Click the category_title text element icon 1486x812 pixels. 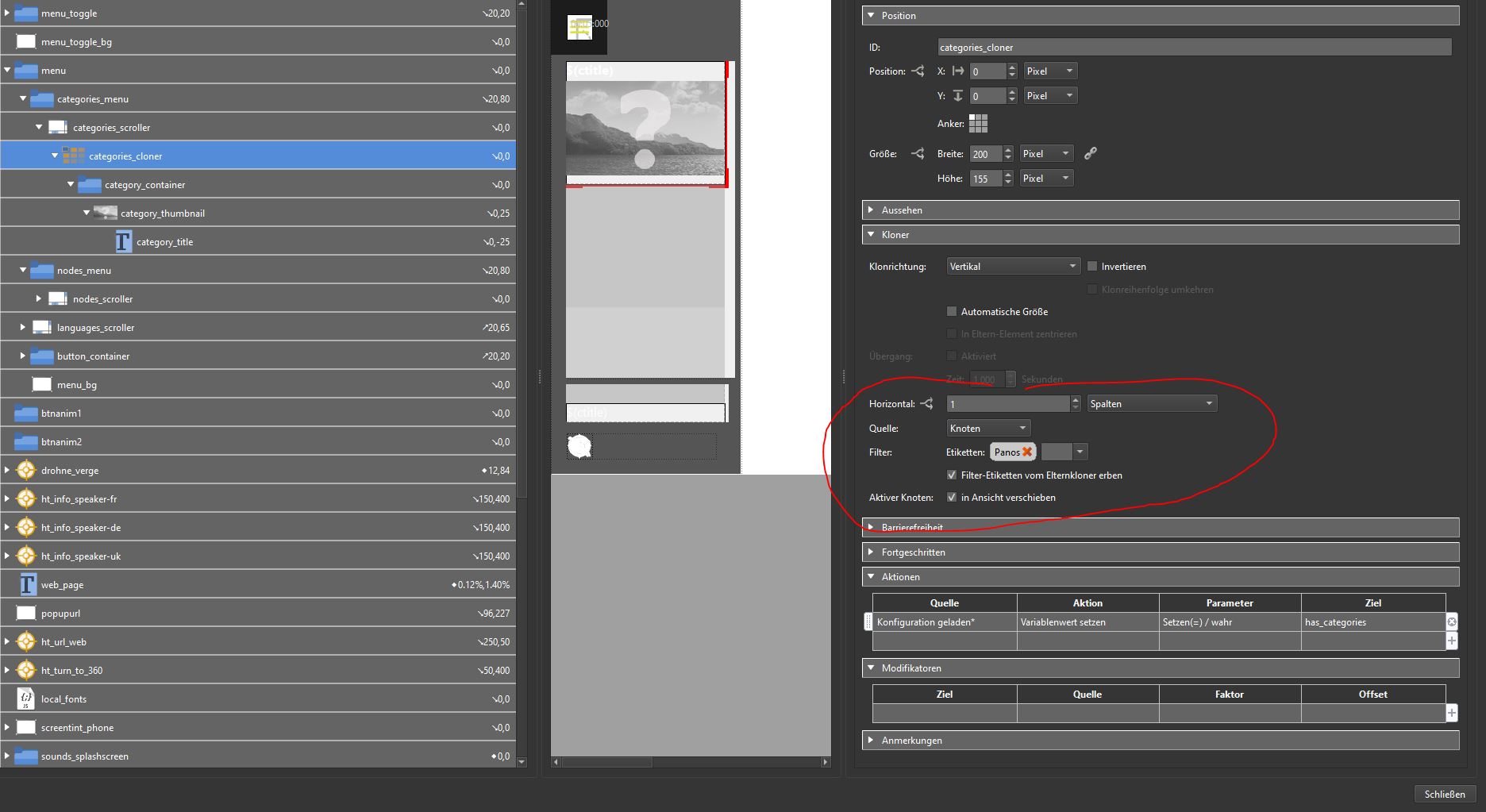pos(123,241)
